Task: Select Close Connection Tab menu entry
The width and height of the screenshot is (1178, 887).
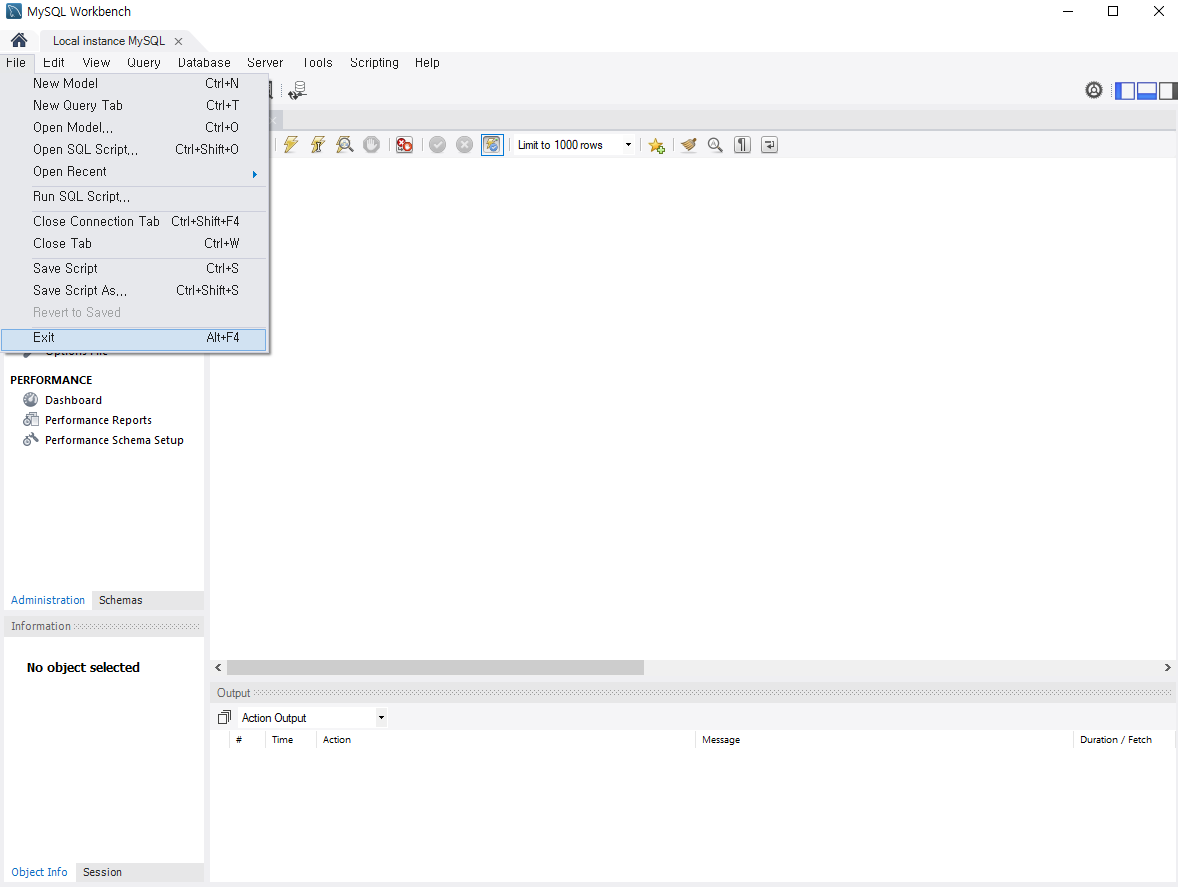Action: tap(135, 222)
